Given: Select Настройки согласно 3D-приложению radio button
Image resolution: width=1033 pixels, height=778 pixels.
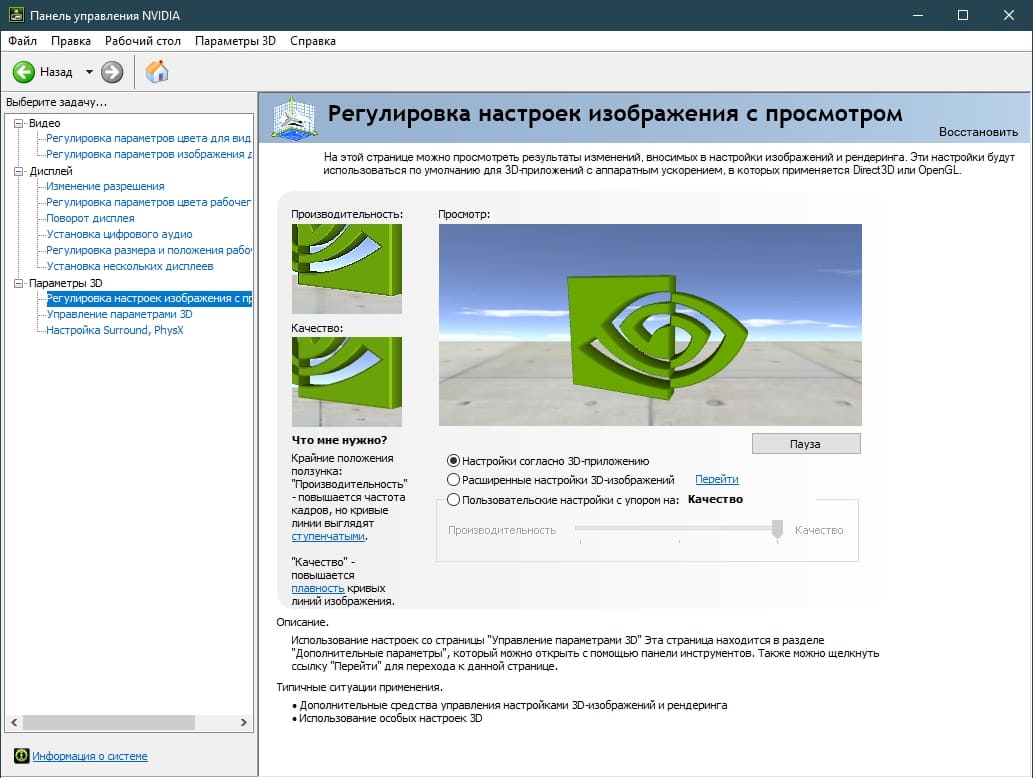Looking at the screenshot, I should [x=453, y=461].
